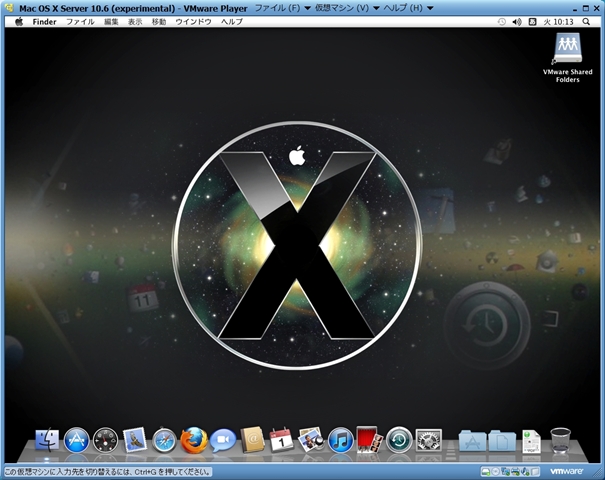Click Time Machine status menu bar icon
The image size is (605, 480).
[501, 22]
